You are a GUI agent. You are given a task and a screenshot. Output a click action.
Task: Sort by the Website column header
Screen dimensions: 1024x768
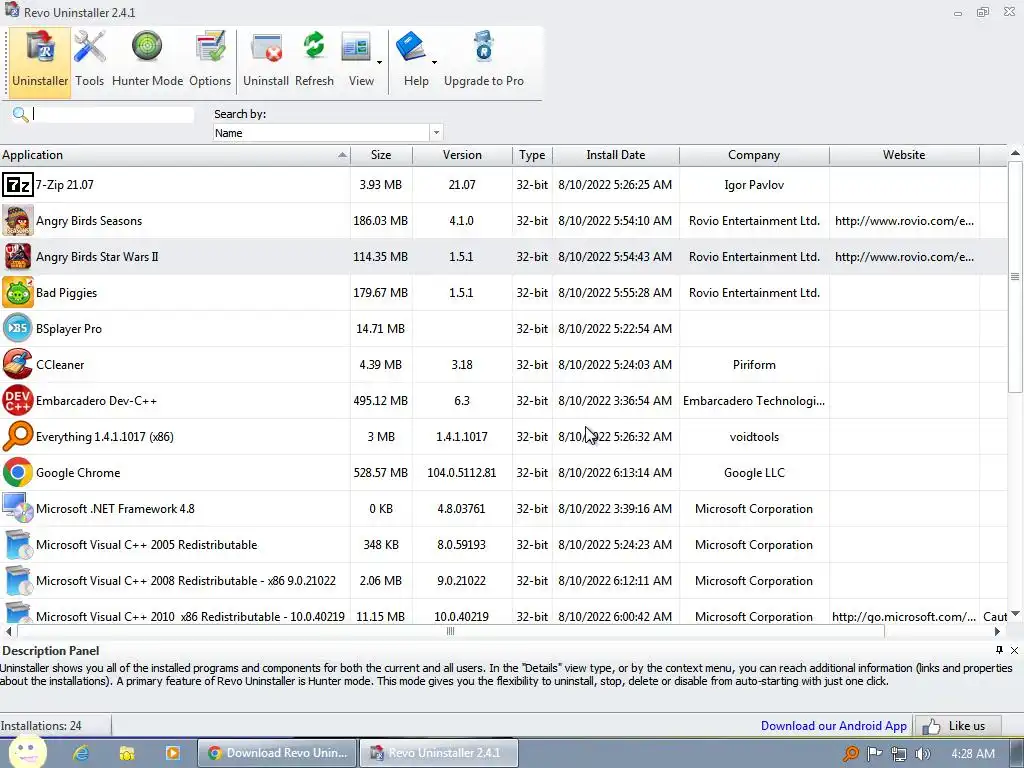pos(904,155)
